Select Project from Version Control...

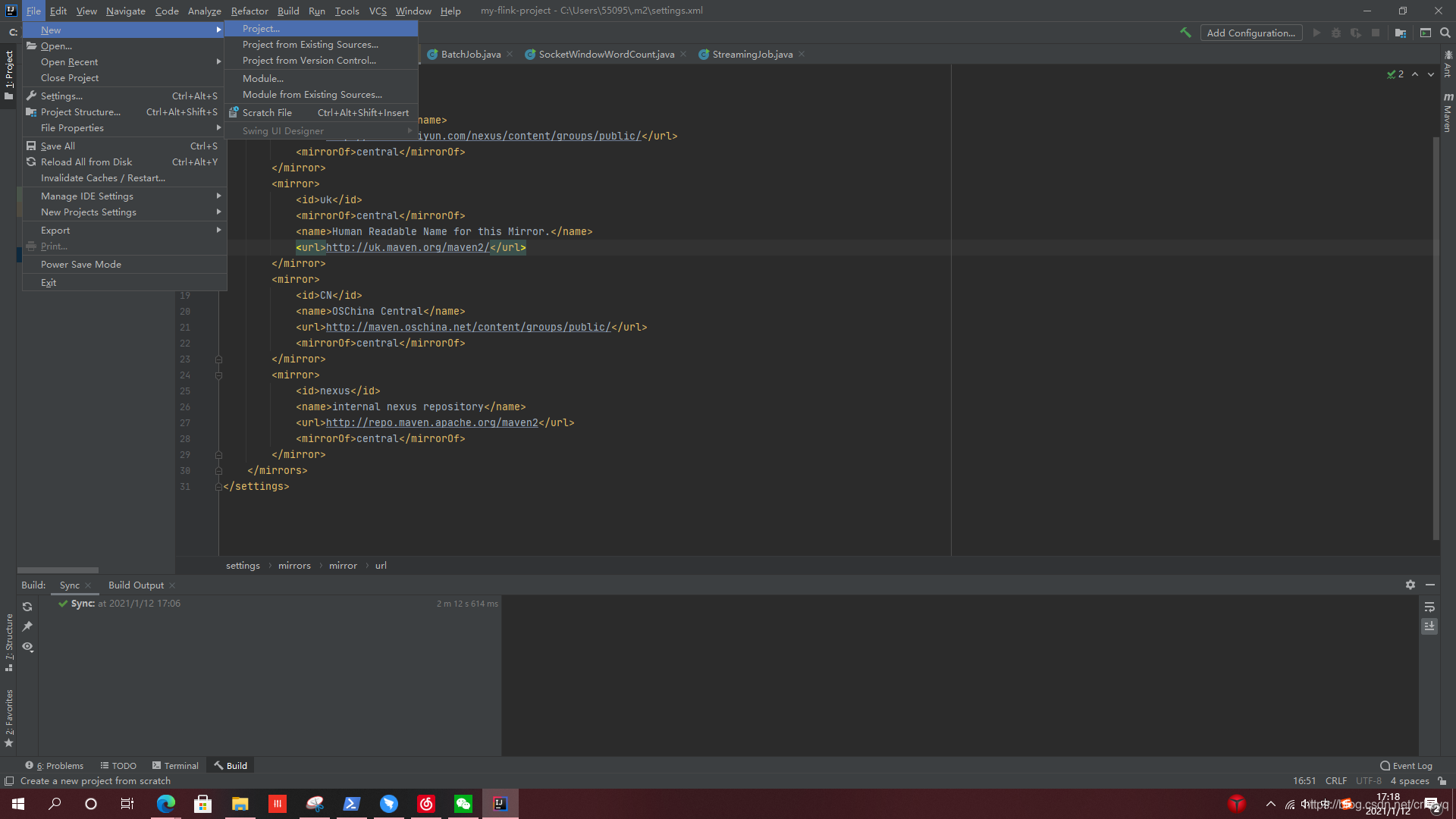point(321,61)
